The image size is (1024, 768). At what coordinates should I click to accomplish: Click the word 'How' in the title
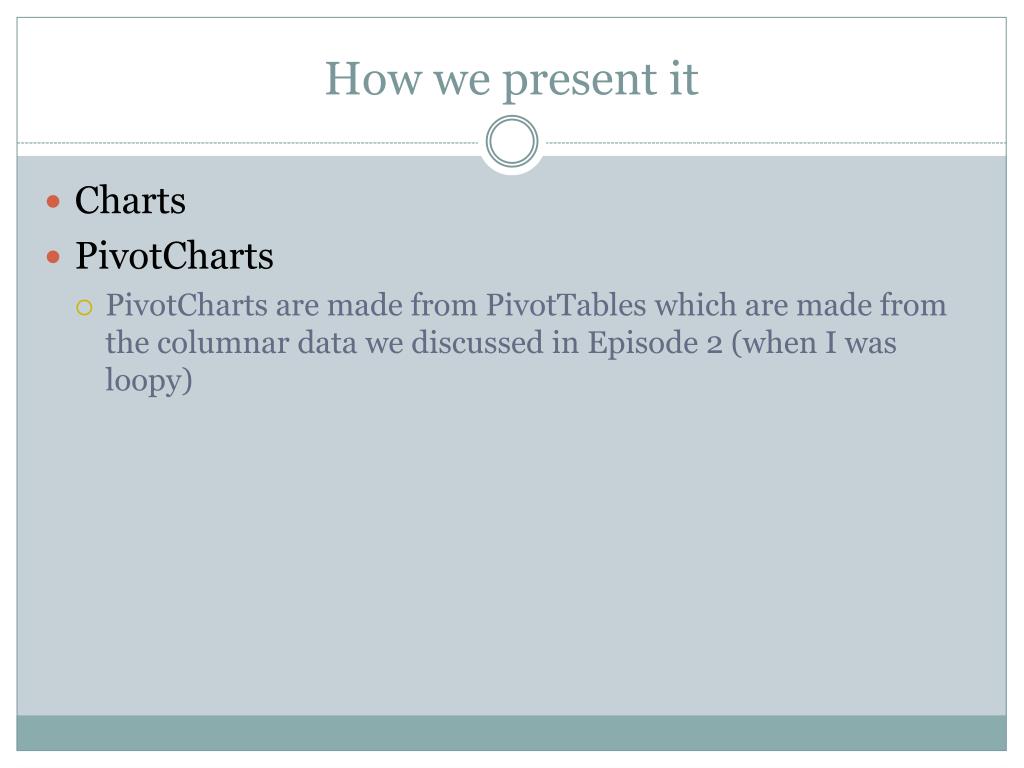374,79
